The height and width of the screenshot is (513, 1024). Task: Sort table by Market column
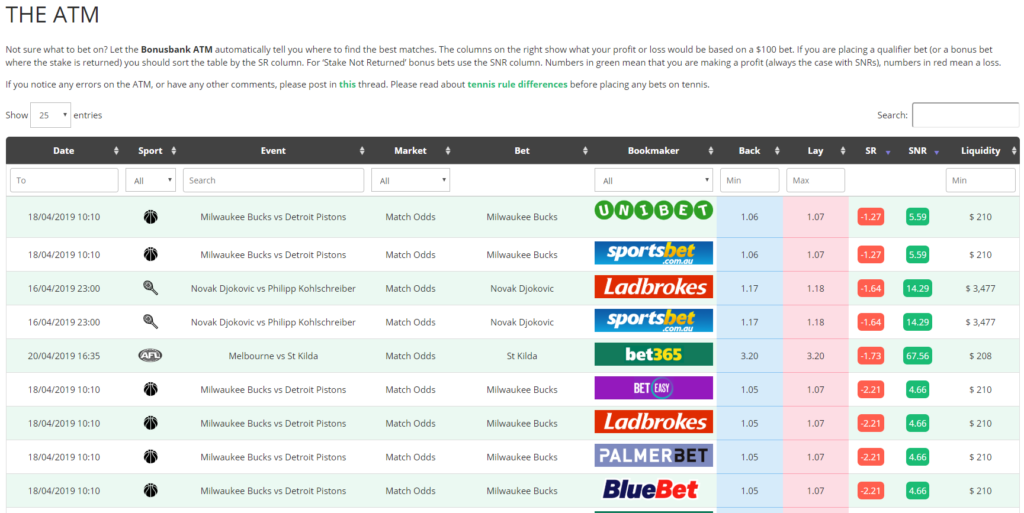coord(411,151)
